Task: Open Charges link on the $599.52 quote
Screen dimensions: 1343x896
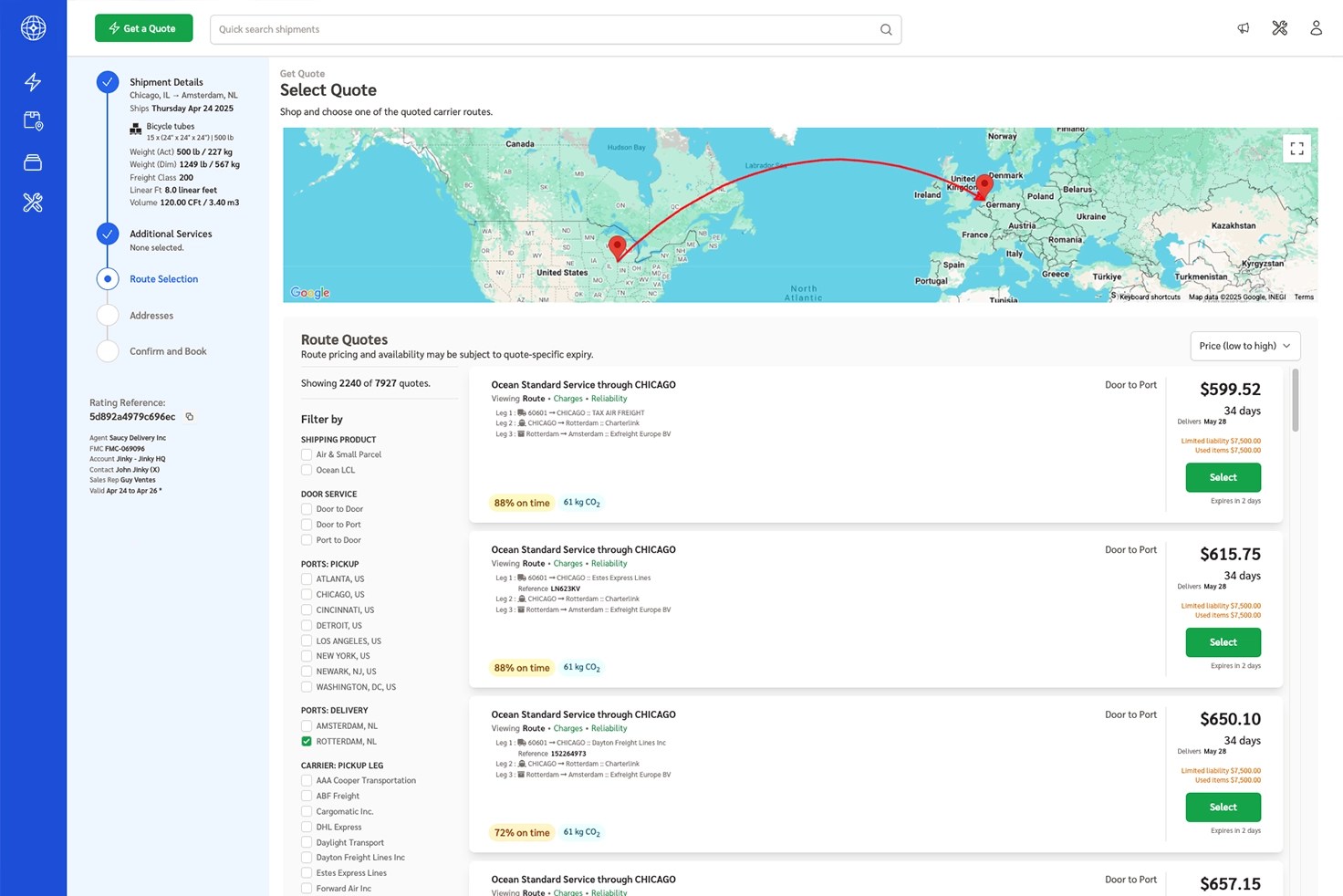Action: click(567, 399)
